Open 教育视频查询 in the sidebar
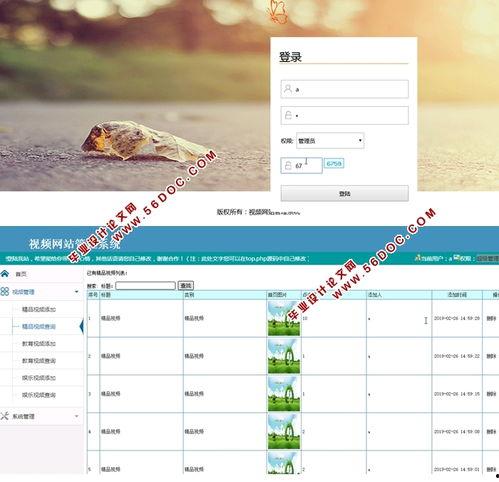This screenshot has width=499, height=482. [x=39, y=361]
